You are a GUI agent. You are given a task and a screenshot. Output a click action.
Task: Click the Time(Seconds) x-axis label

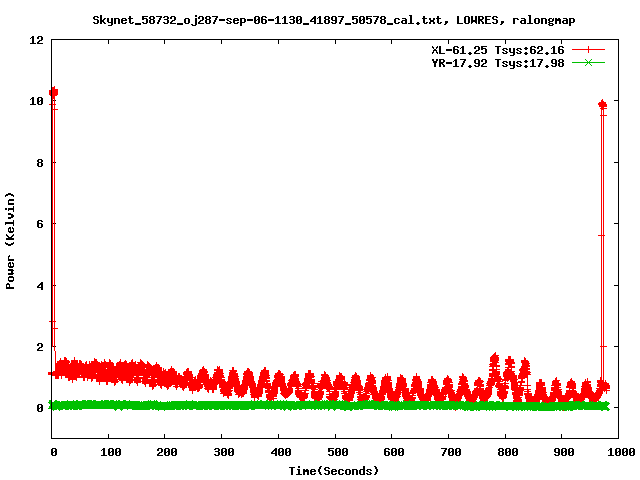(x=333, y=471)
